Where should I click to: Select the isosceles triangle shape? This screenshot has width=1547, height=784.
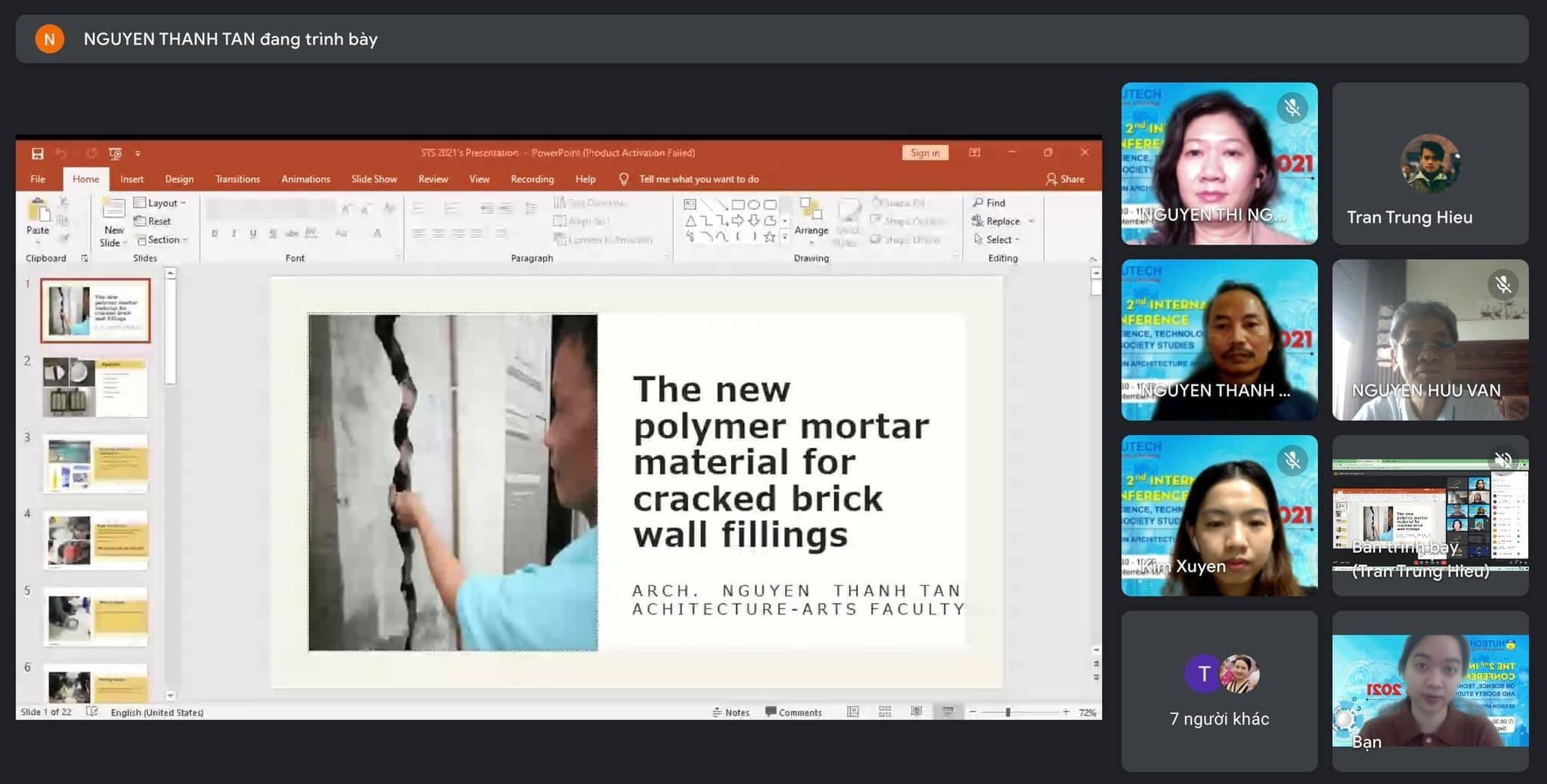690,221
